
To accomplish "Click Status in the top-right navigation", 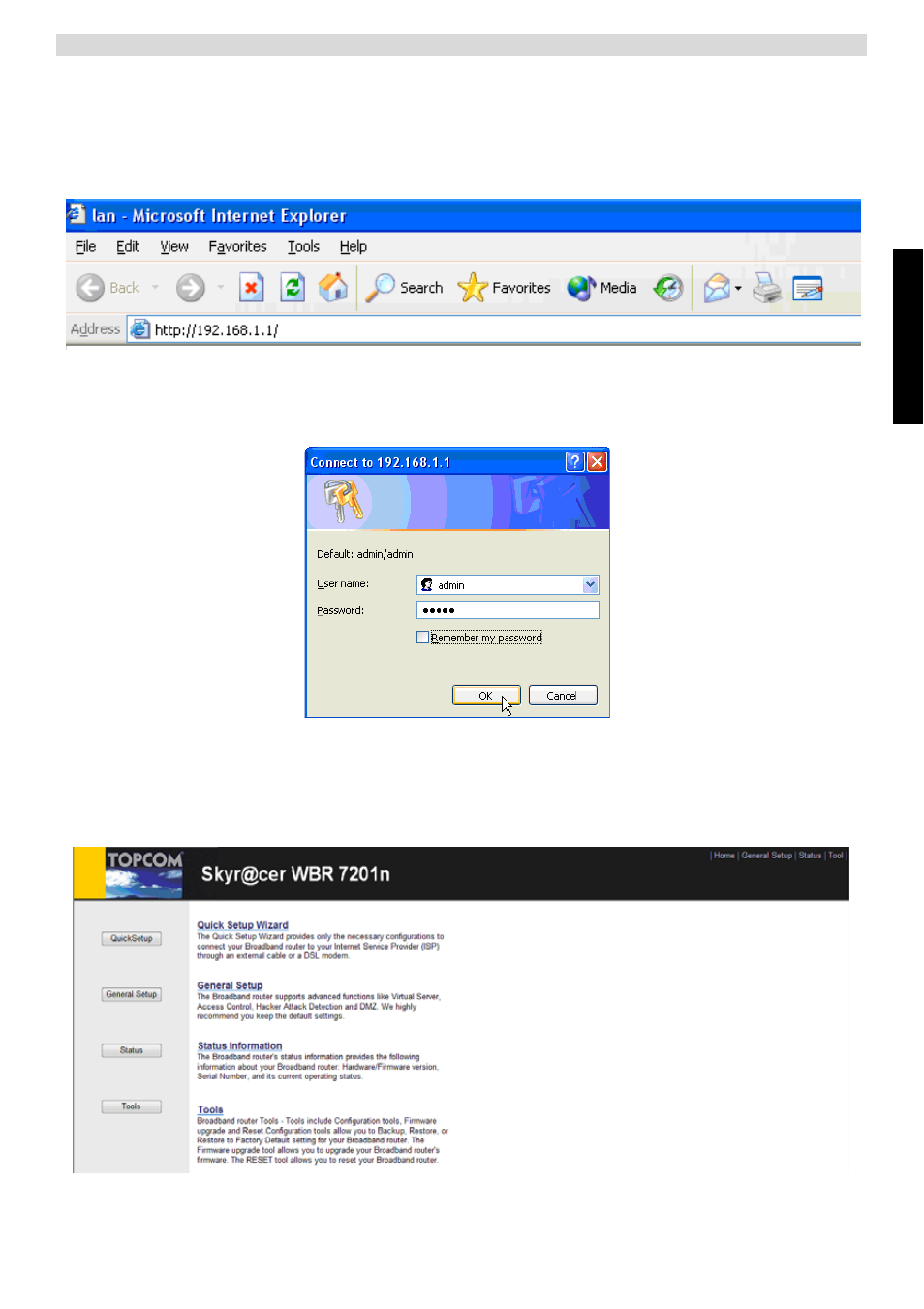I will 810,856.
